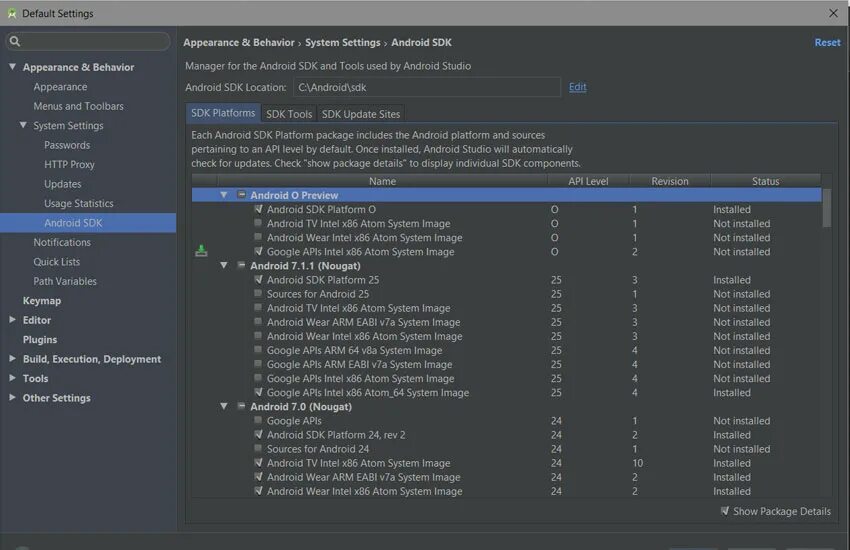The height and width of the screenshot is (550, 850).
Task: Uncheck Android Wear ARM EABI v7a System Image 24
Action: 259,476
